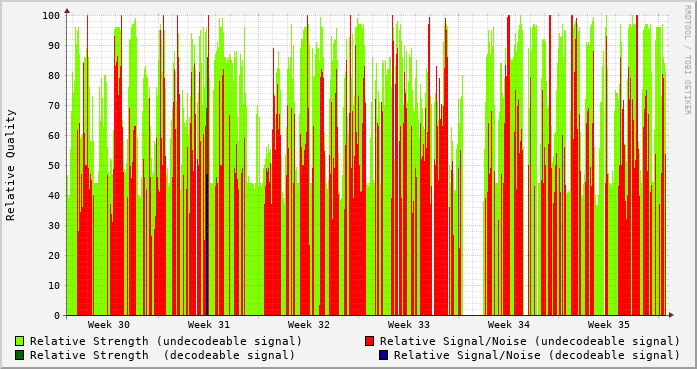Click the 100 value on the y-axis

click(51, 16)
